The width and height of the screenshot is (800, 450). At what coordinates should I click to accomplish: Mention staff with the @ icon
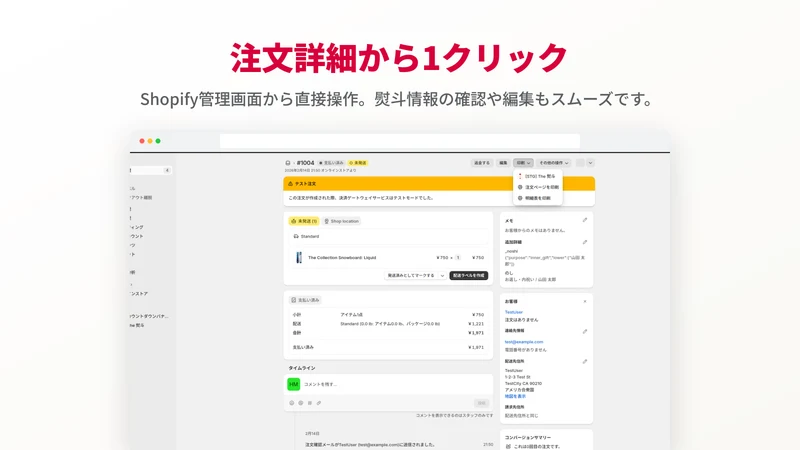tap(301, 403)
